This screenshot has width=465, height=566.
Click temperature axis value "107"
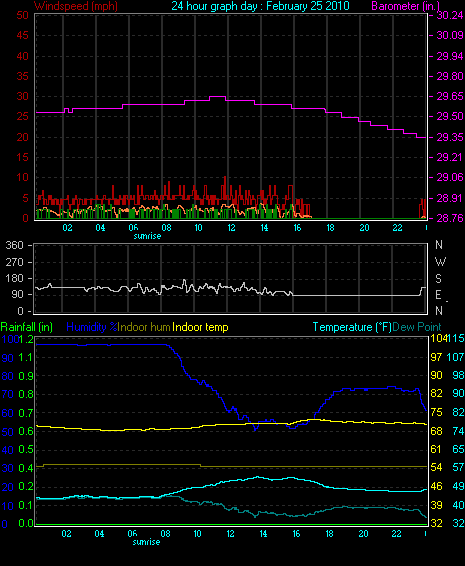coord(456,357)
